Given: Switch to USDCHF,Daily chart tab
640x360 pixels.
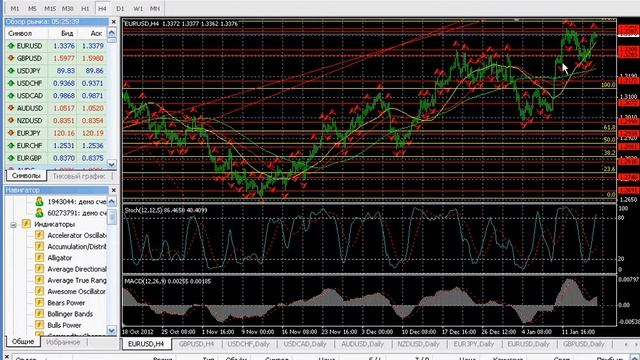Looking at the screenshot, I should pyautogui.click(x=248, y=344).
